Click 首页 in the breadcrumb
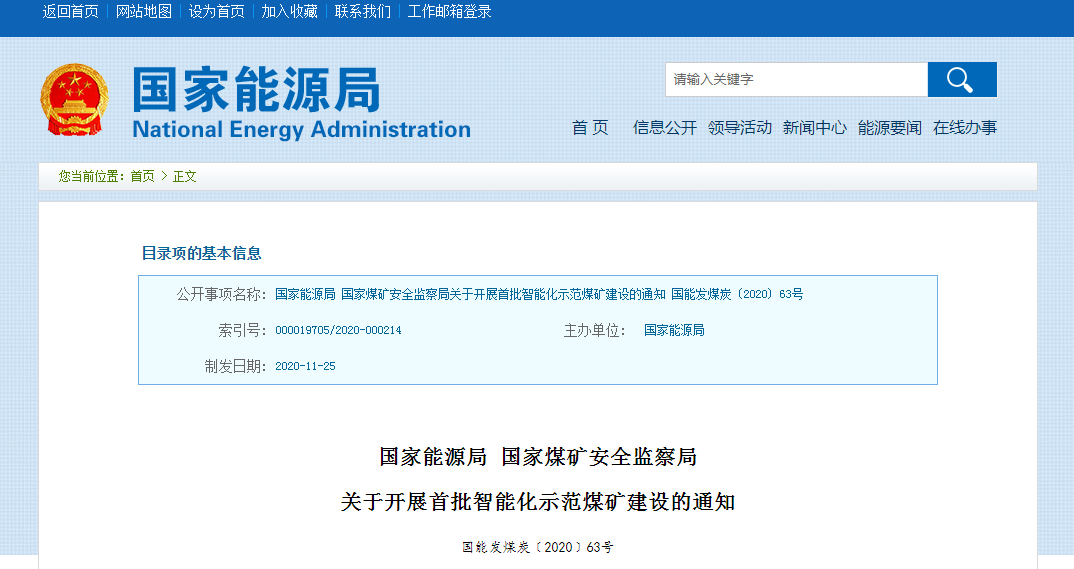This screenshot has height=569, width=1074. click(142, 177)
